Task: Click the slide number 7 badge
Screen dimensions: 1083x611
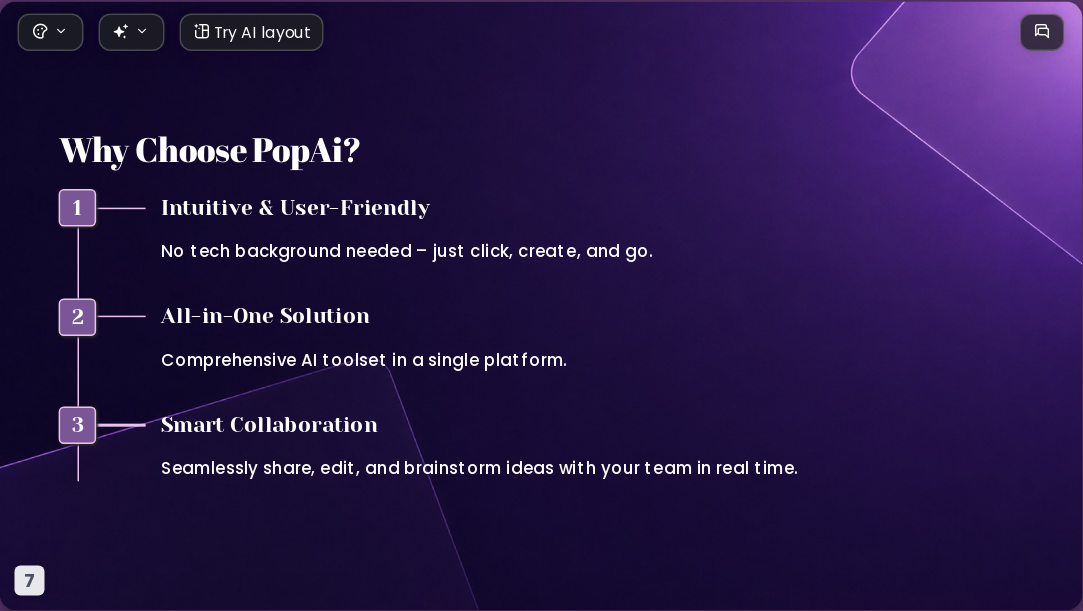Action: (30, 581)
